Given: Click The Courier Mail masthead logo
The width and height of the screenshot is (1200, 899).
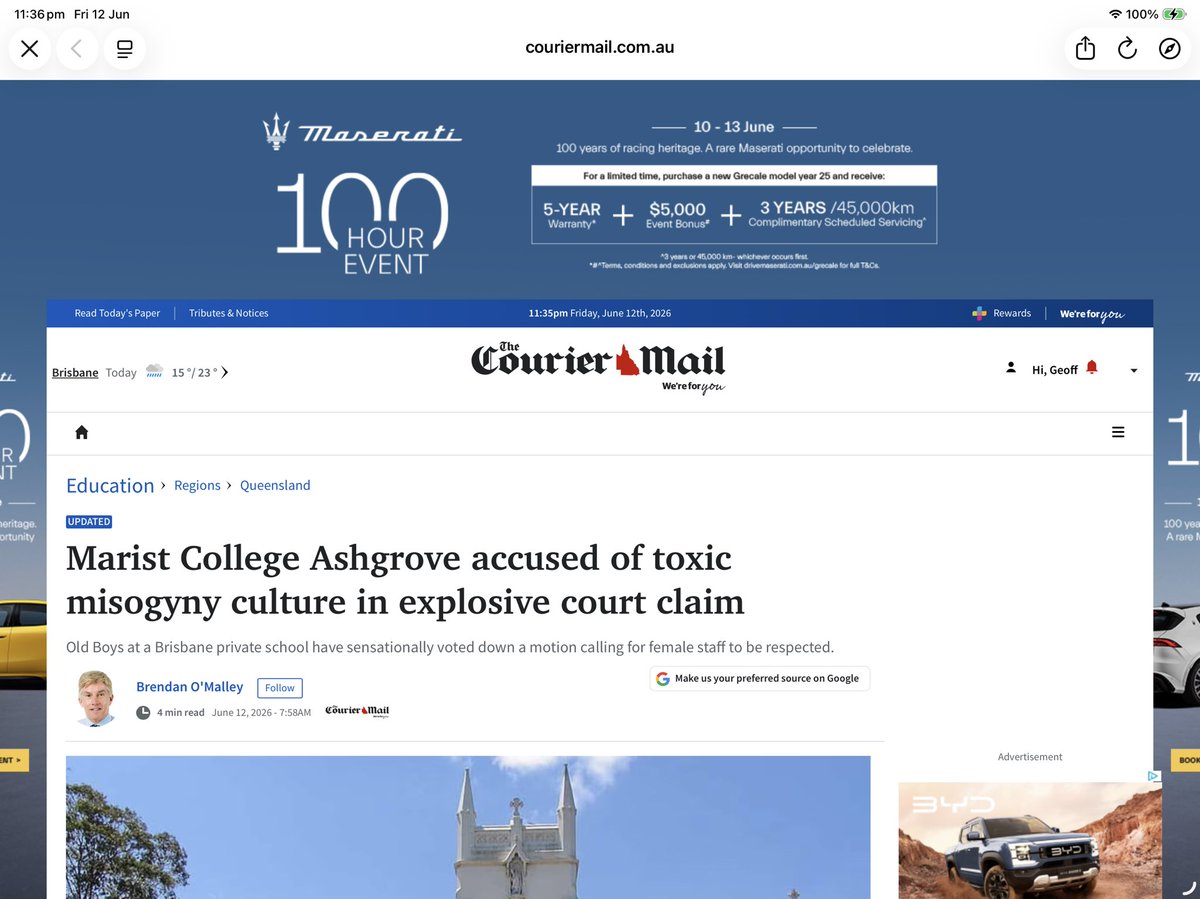Looking at the screenshot, I should 598,367.
